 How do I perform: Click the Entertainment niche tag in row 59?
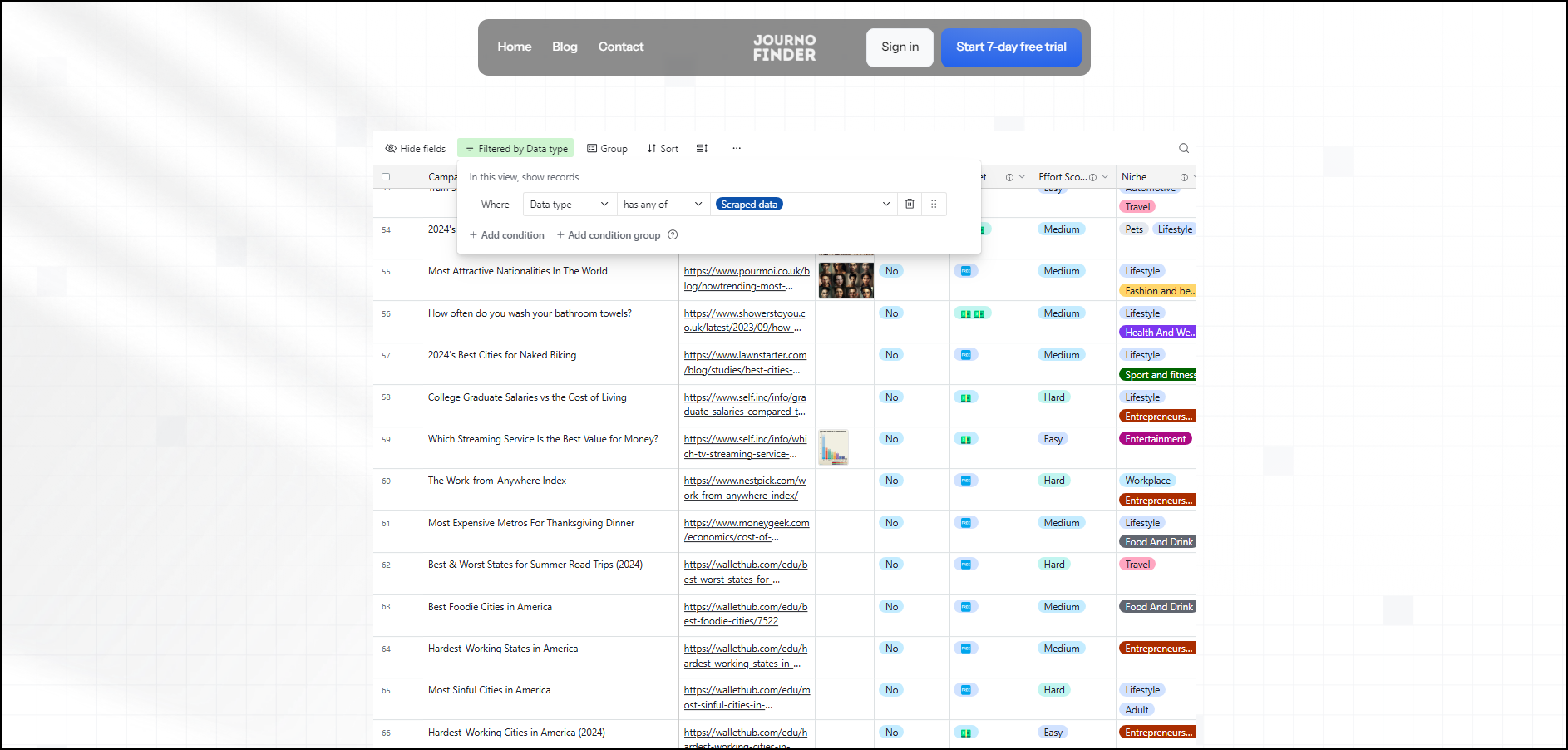click(1156, 439)
